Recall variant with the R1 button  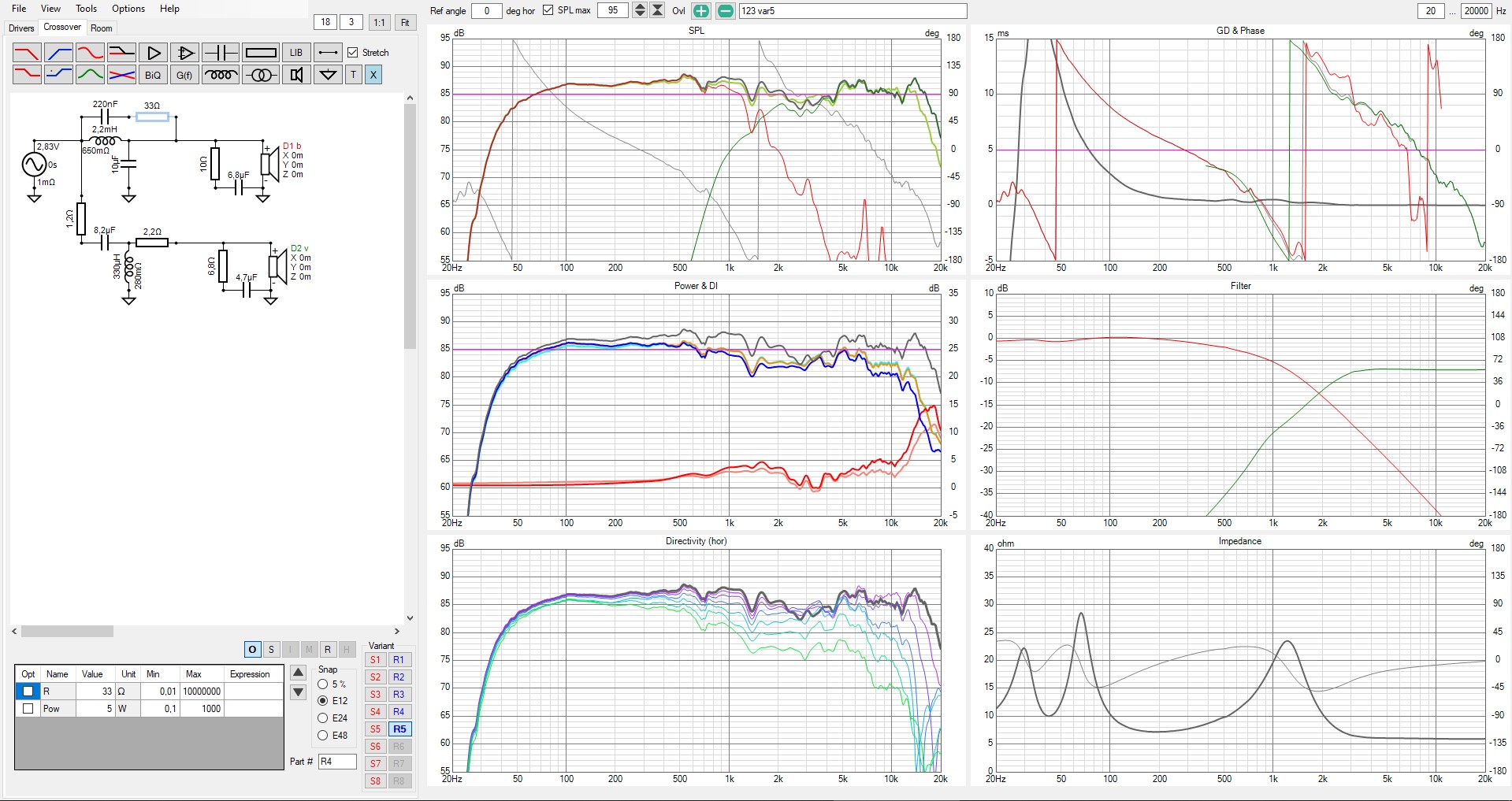coord(399,660)
